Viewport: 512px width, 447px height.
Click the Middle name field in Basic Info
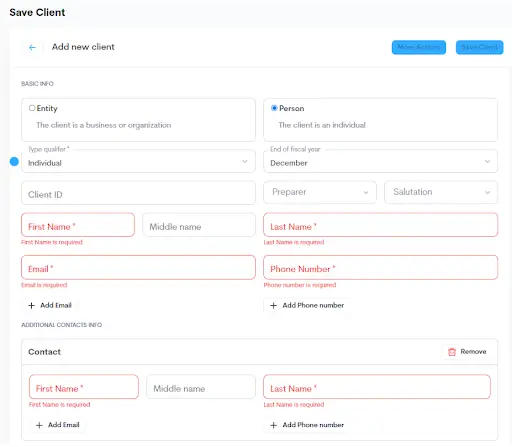pos(199,225)
